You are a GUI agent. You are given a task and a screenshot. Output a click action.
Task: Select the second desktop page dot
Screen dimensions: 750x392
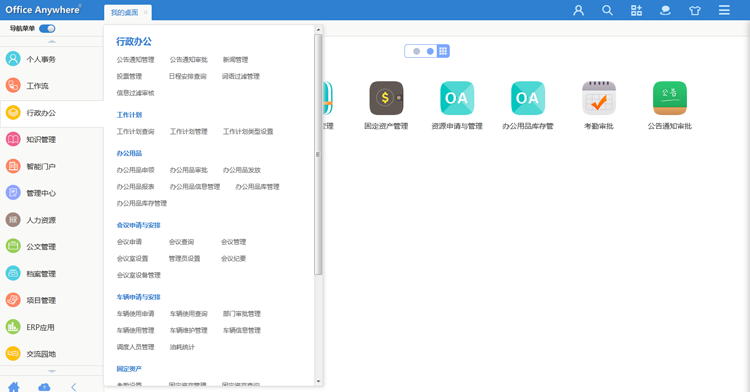click(x=430, y=51)
